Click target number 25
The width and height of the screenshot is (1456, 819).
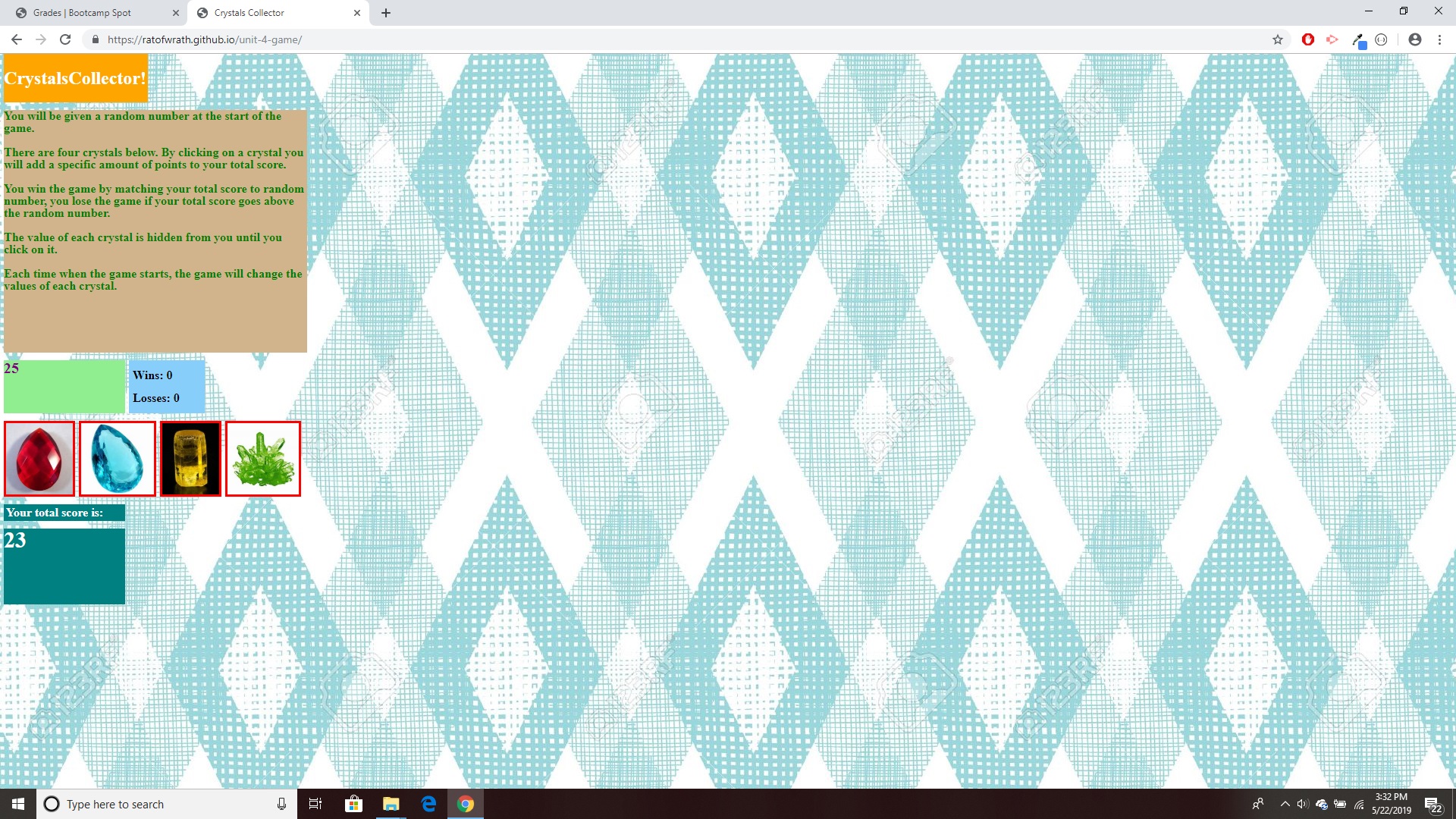[11, 369]
